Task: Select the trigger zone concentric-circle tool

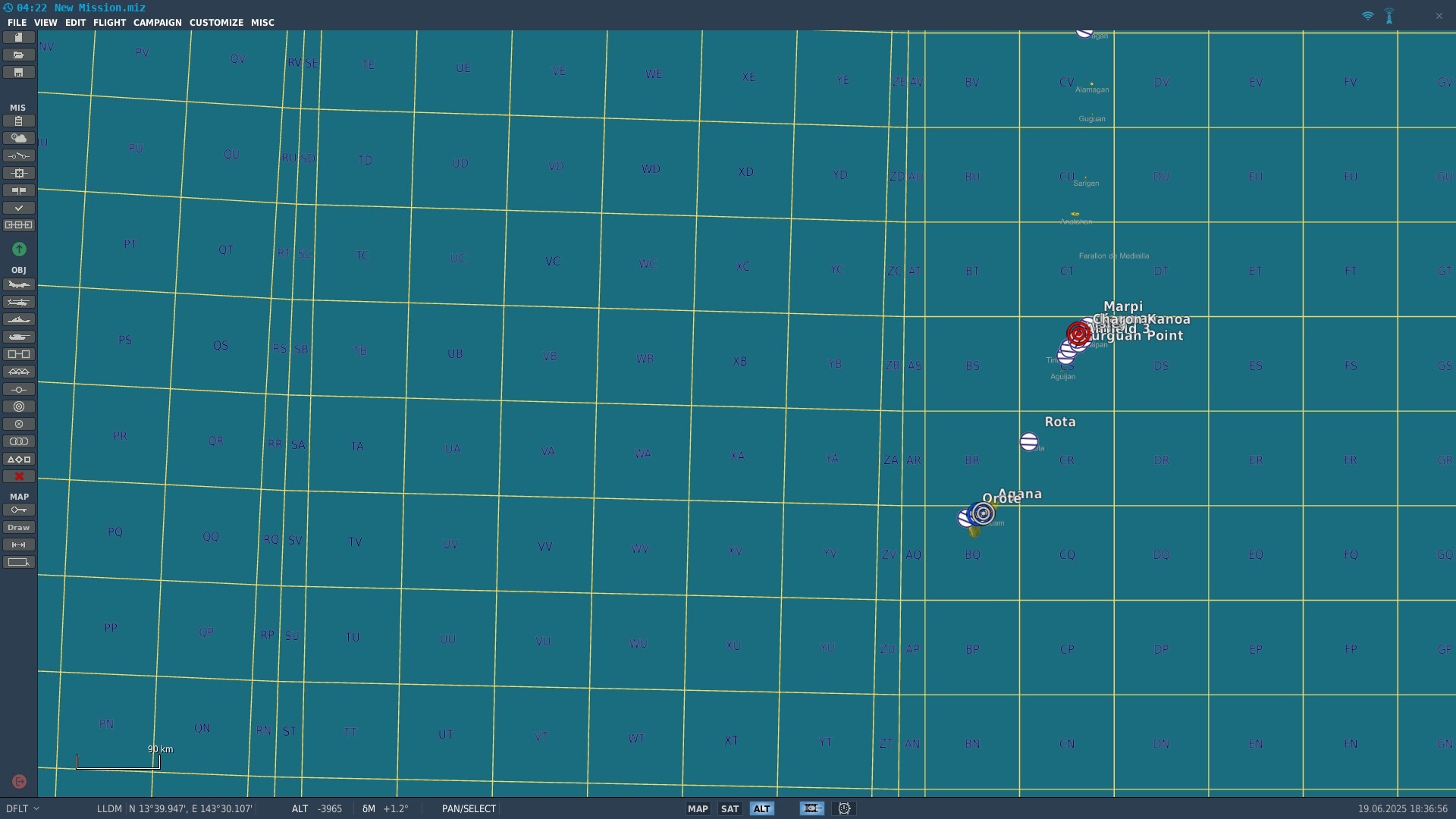Action: (x=19, y=406)
